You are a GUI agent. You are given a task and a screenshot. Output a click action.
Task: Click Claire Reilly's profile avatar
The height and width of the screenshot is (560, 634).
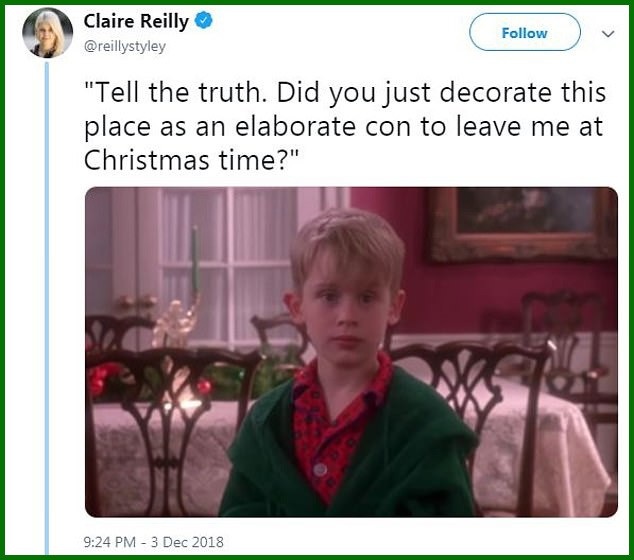click(47, 33)
